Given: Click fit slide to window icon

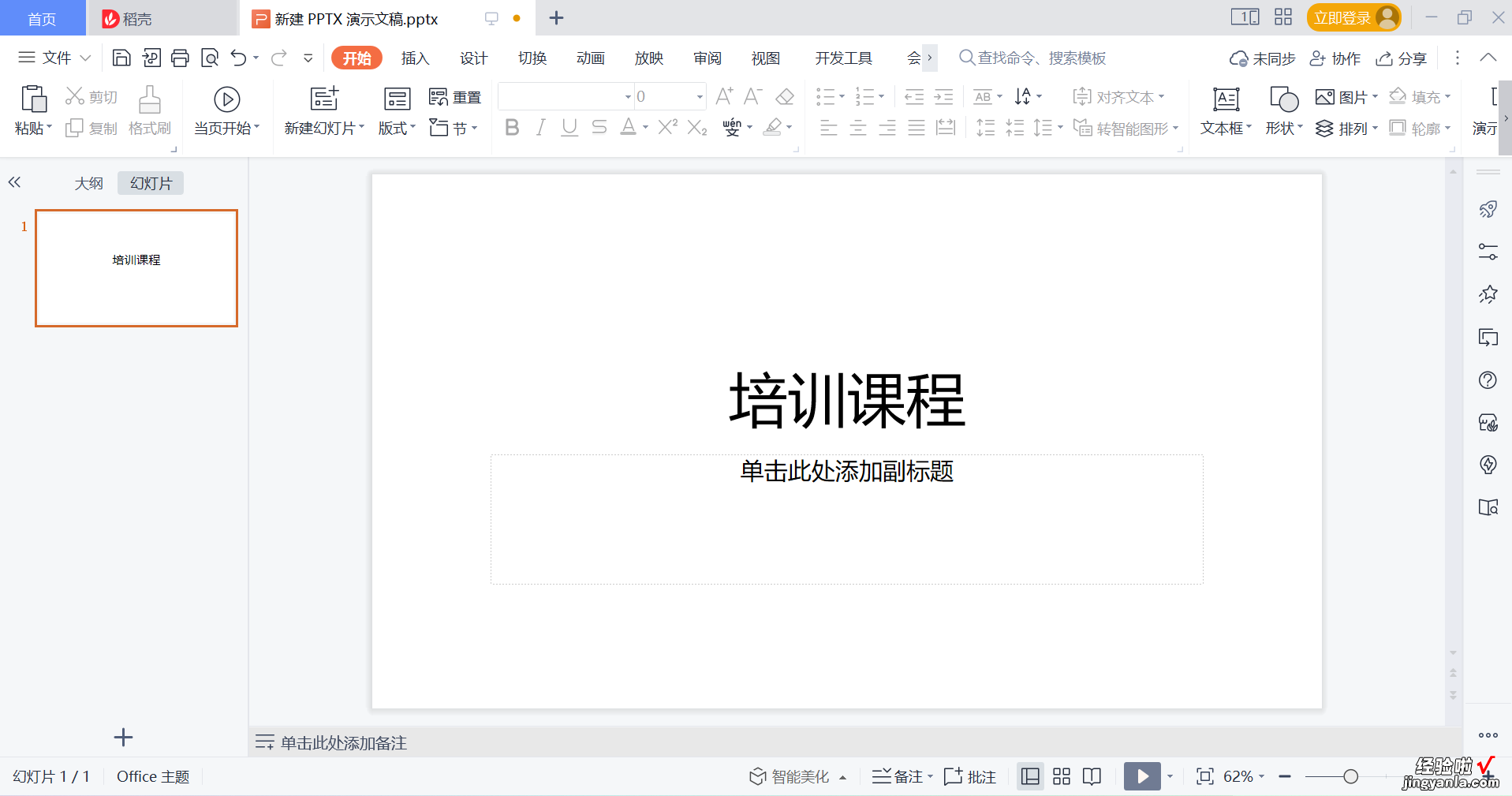Looking at the screenshot, I should click(x=1204, y=776).
